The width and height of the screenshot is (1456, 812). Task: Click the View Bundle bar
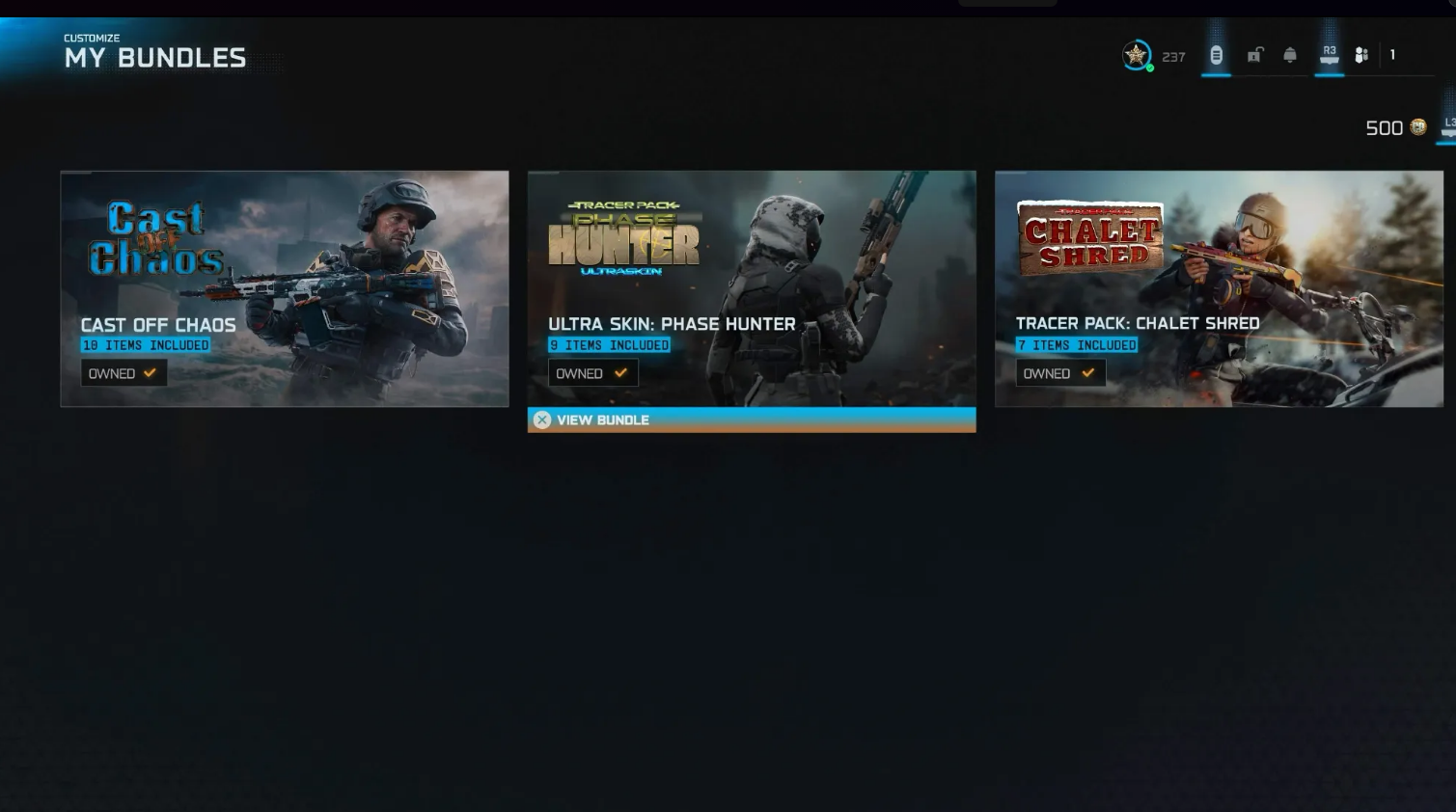coord(752,420)
